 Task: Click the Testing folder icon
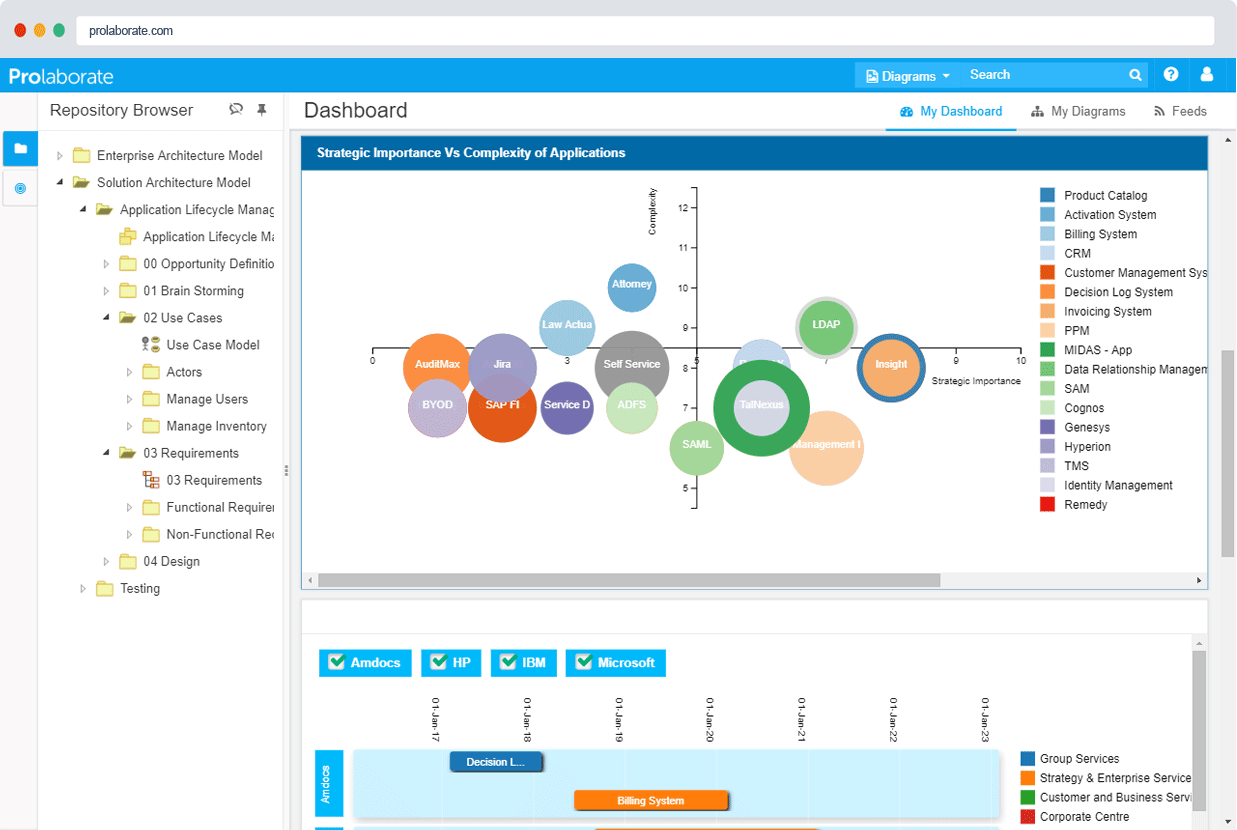tap(105, 589)
